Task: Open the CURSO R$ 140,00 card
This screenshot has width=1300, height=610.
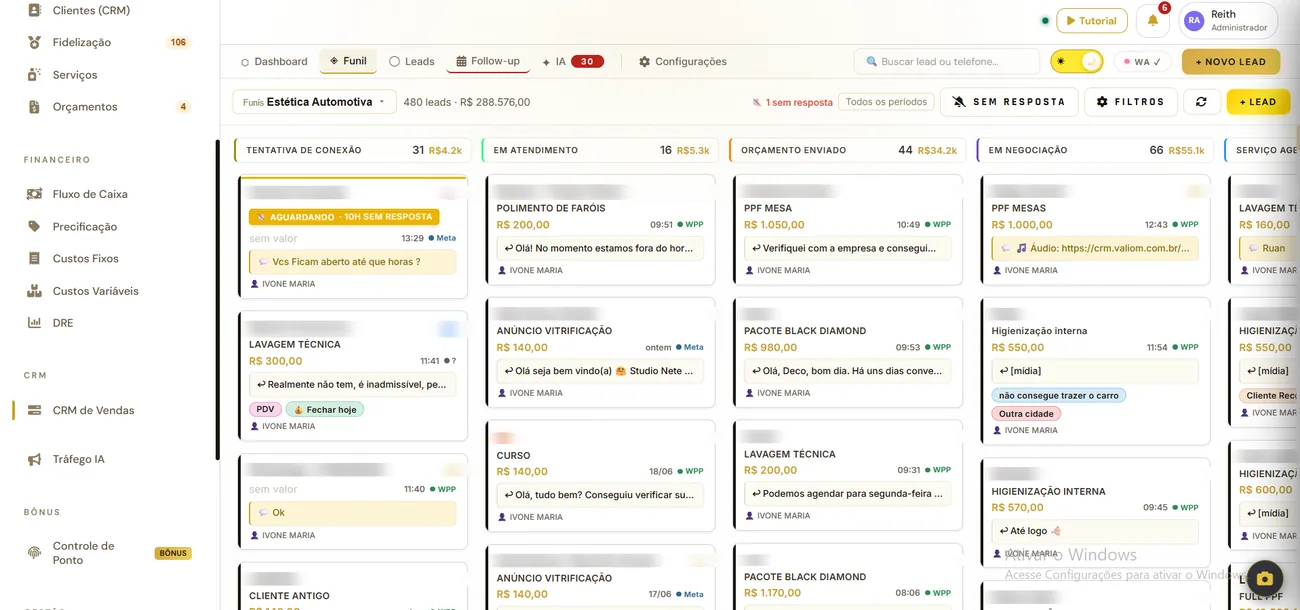Action: coord(600,476)
